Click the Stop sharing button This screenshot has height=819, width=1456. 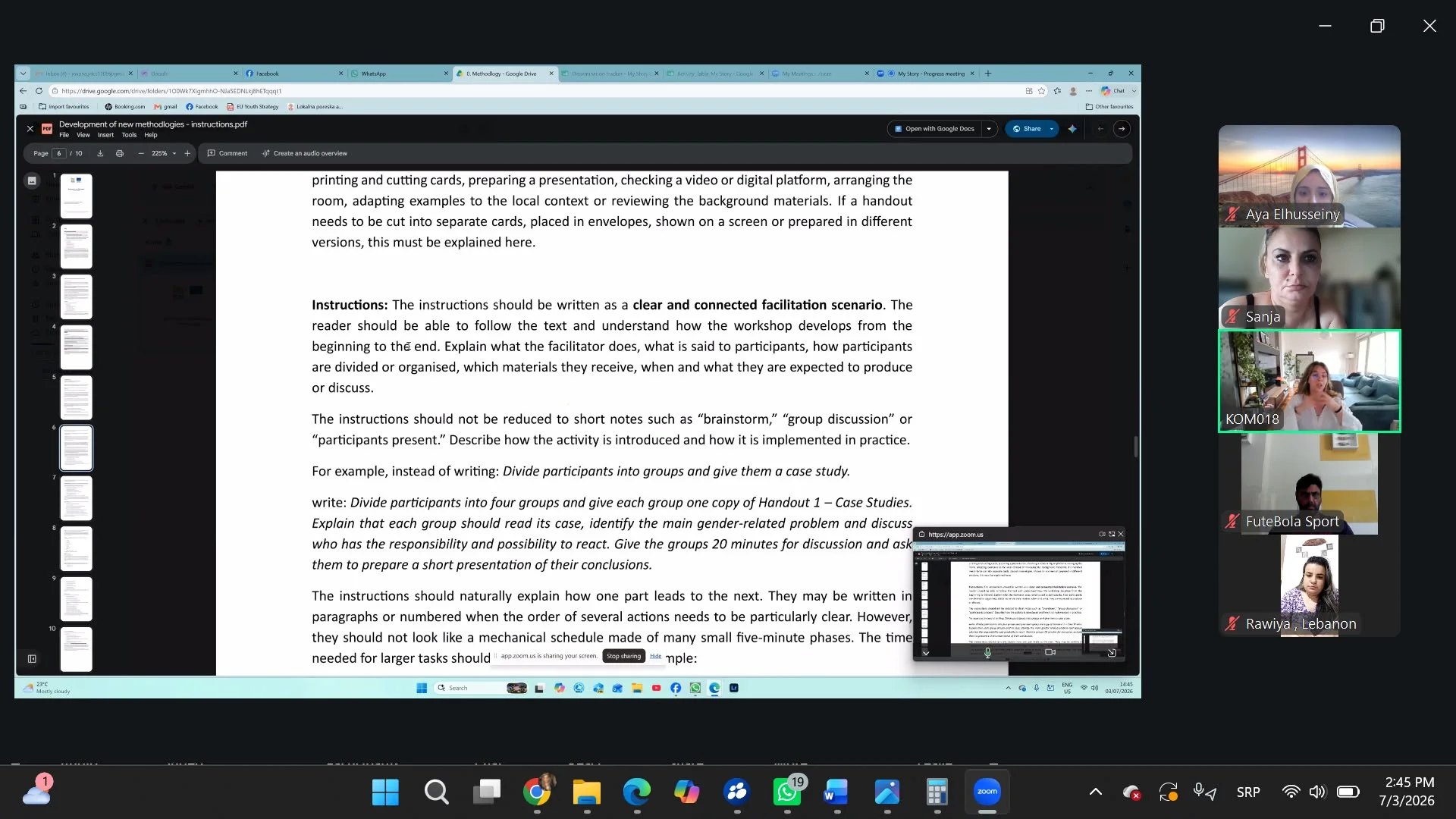pyautogui.click(x=623, y=657)
